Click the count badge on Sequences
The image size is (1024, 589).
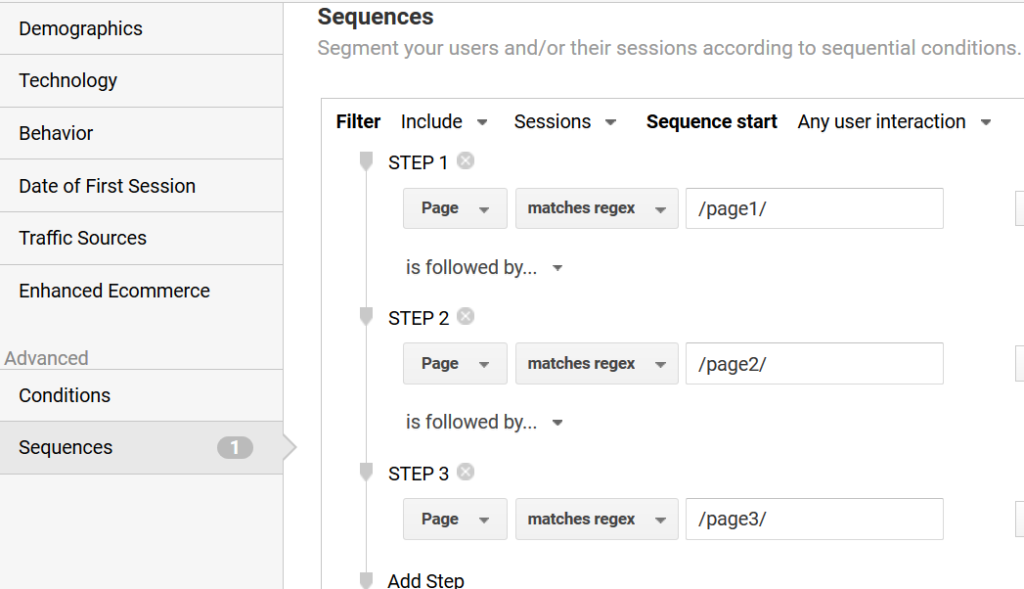[x=235, y=447]
